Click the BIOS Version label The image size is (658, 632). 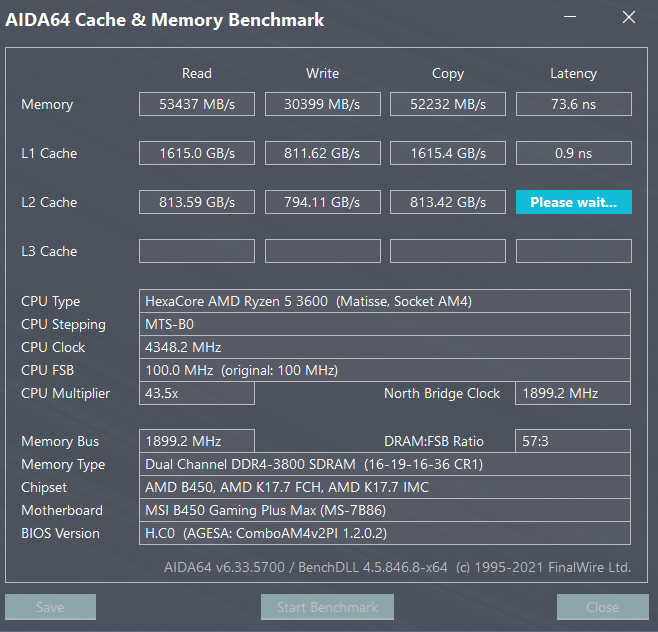[60, 533]
